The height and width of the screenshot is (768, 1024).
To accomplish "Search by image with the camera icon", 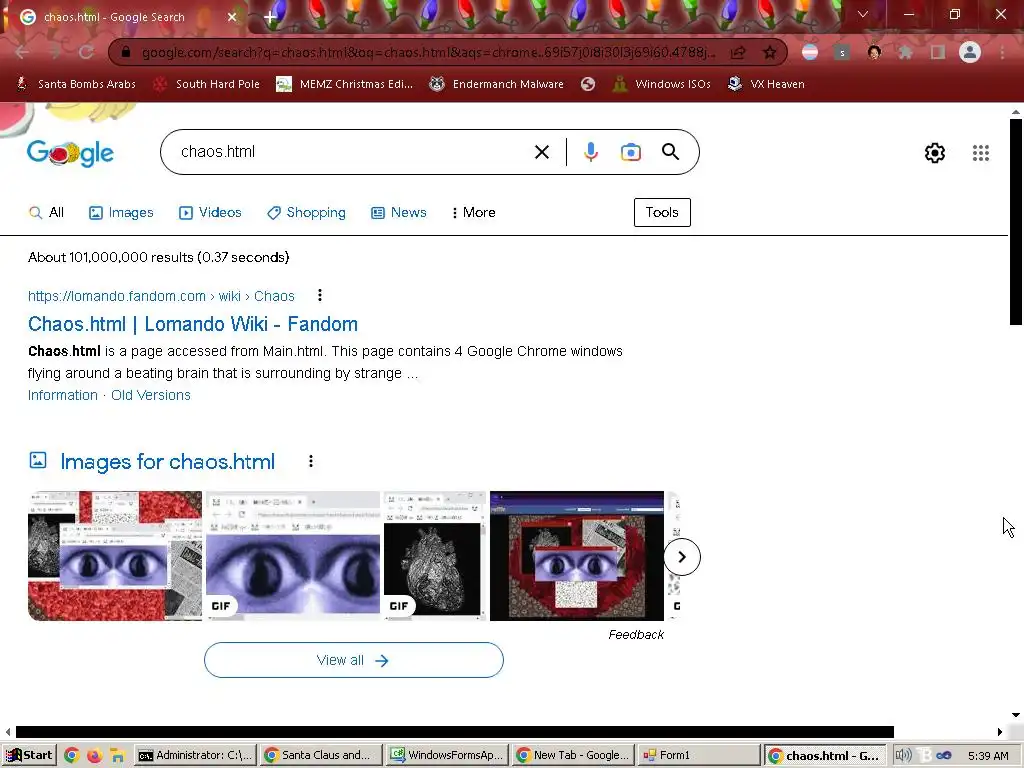I will [630, 152].
